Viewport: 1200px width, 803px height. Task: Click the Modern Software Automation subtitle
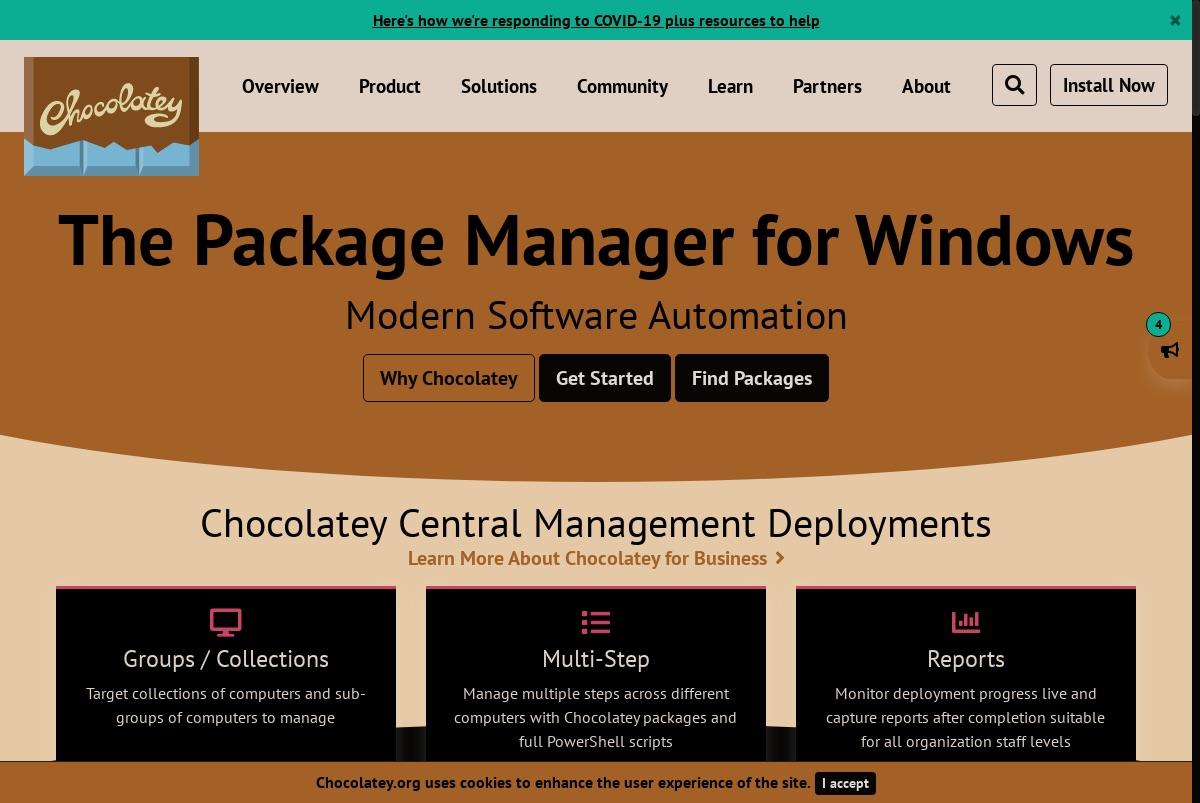point(596,316)
